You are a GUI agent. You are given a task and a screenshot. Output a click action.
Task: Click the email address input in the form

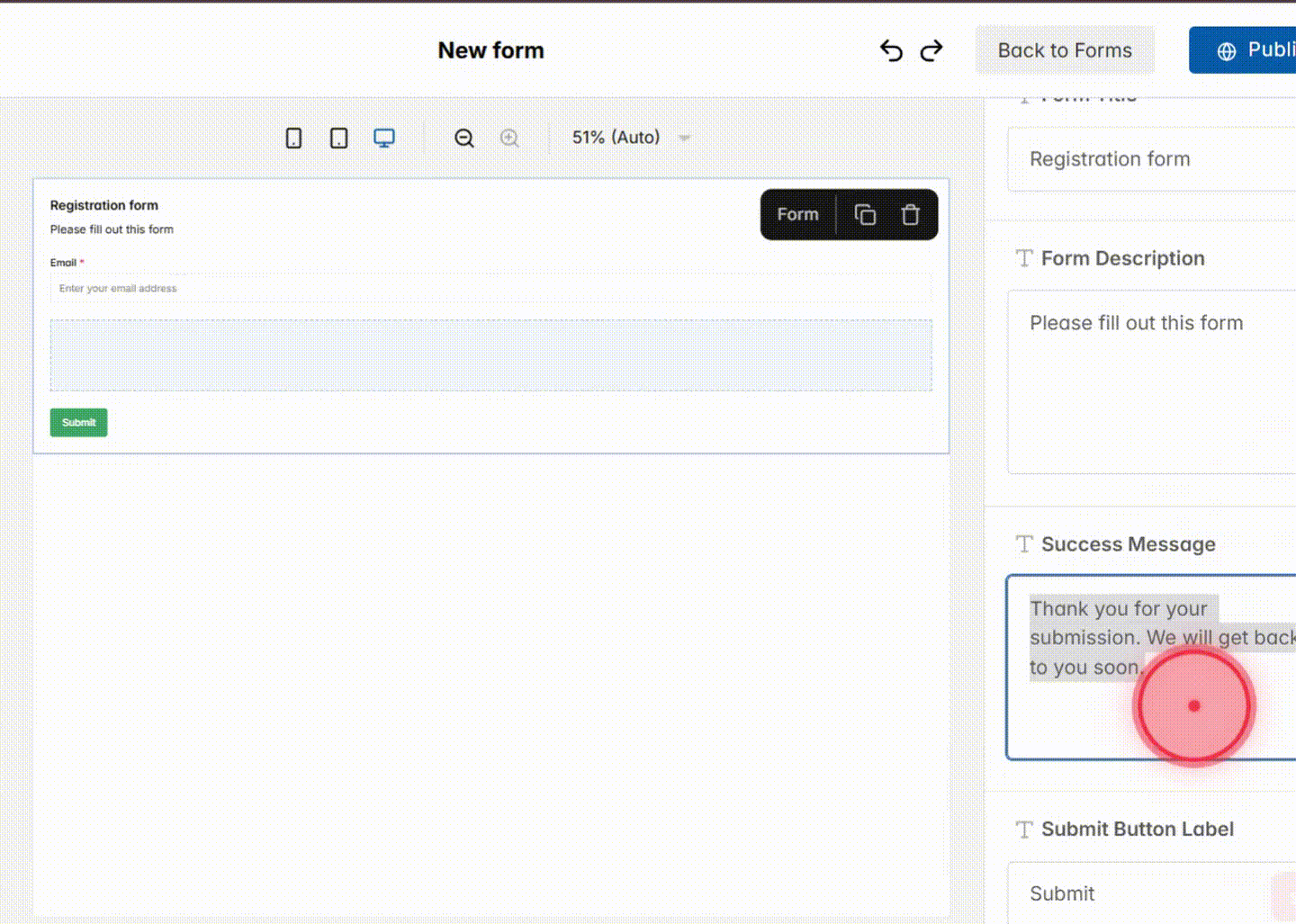490,288
